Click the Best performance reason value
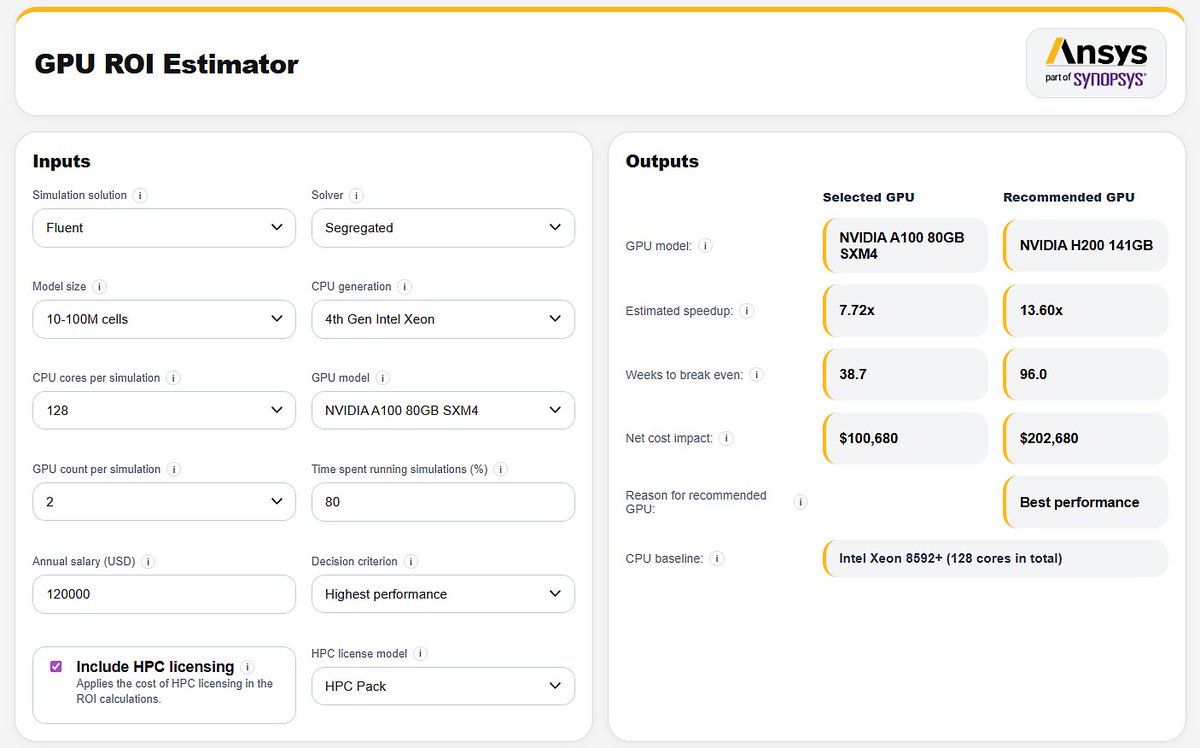 coord(1085,502)
